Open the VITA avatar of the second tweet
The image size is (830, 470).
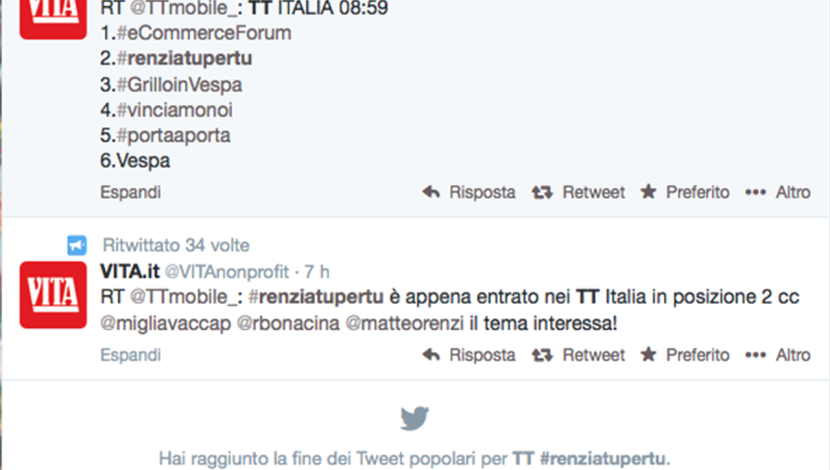[x=53, y=295]
